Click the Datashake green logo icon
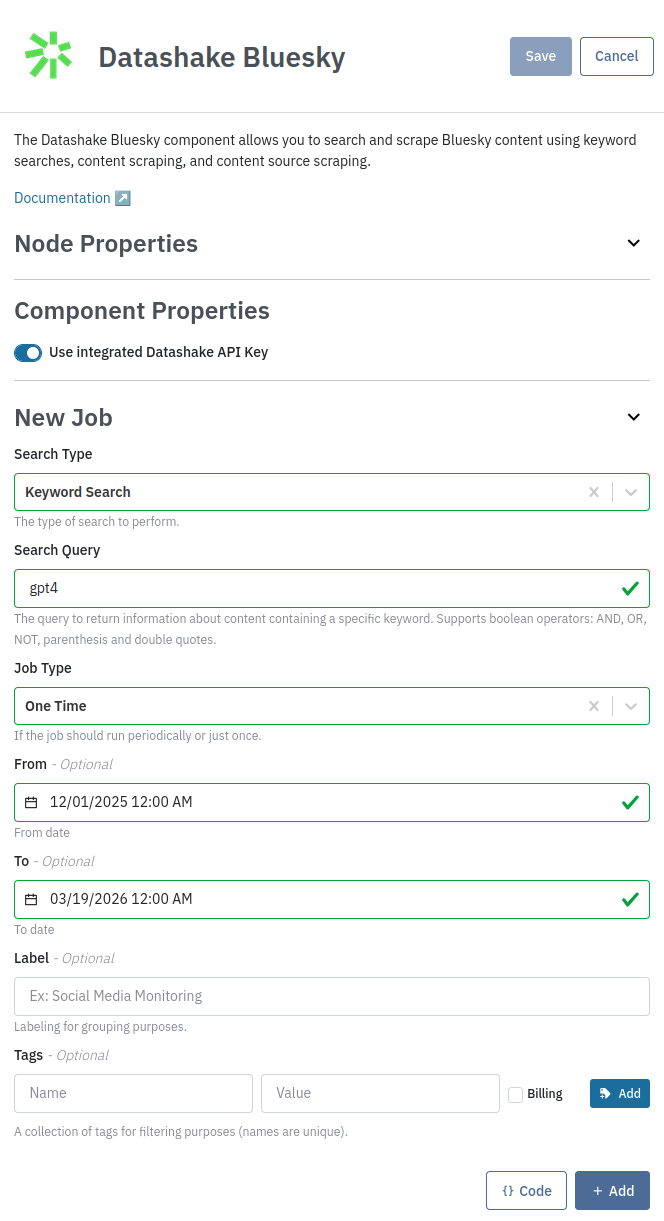 (48, 56)
